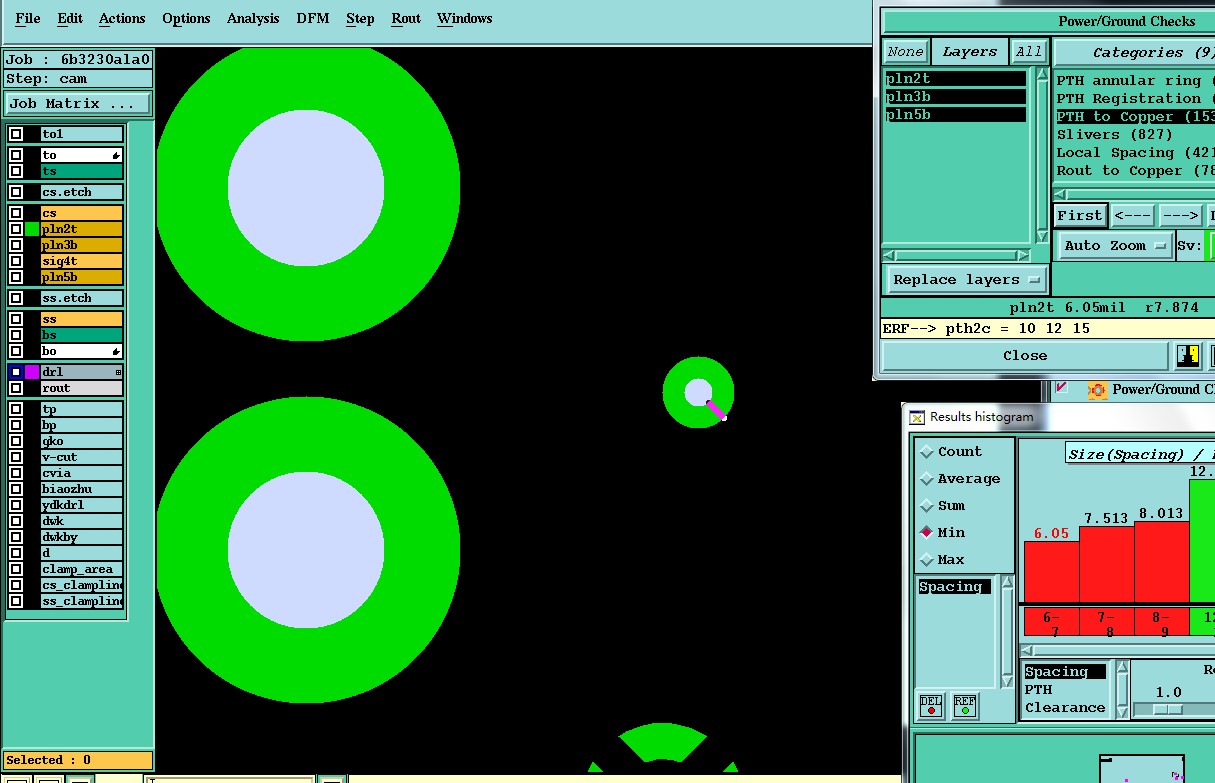Click green color swatch of pln2t layer
The image size is (1215, 783).
click(x=32, y=229)
